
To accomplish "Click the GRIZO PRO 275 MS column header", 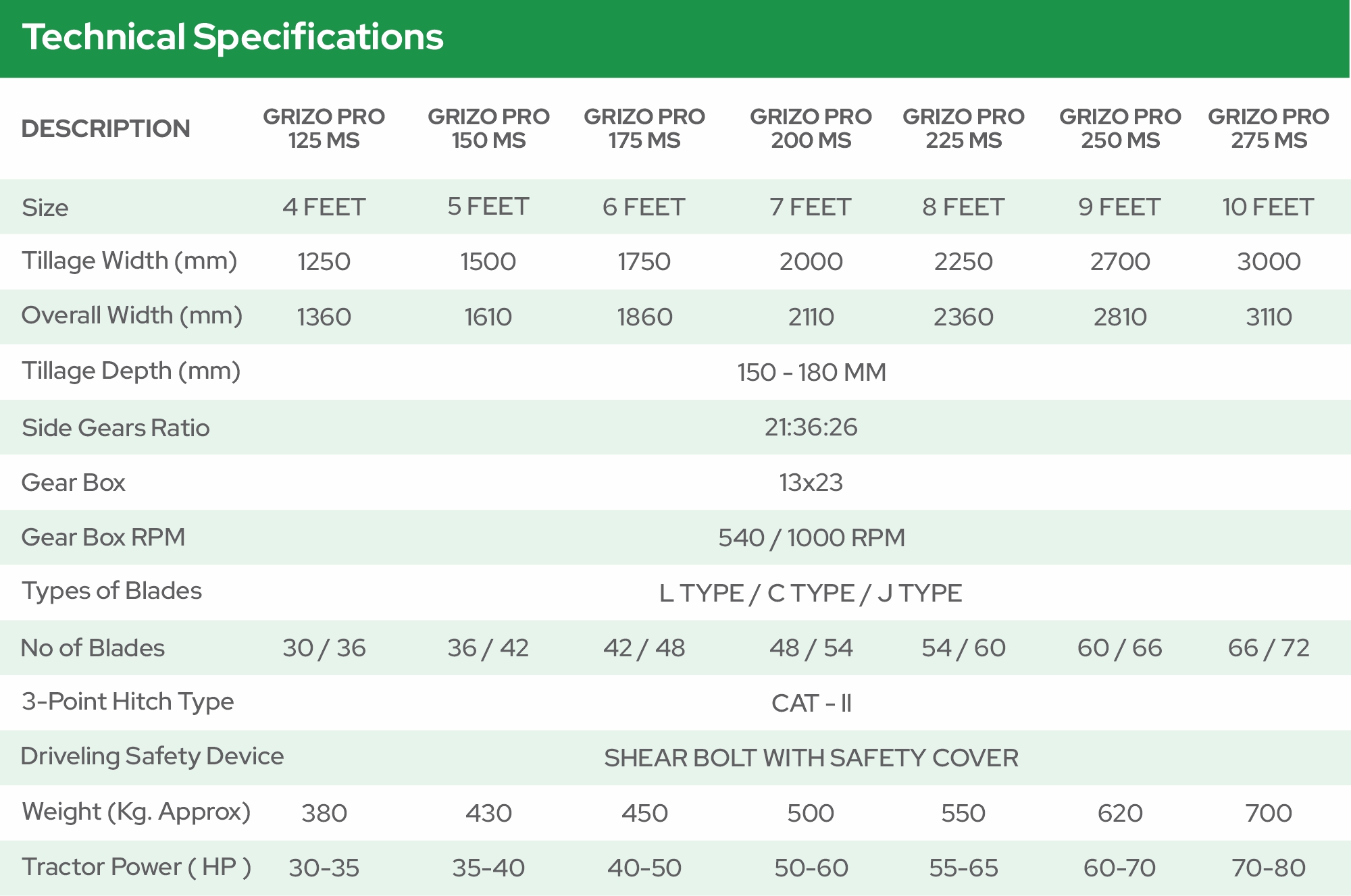I will coord(1269,128).
